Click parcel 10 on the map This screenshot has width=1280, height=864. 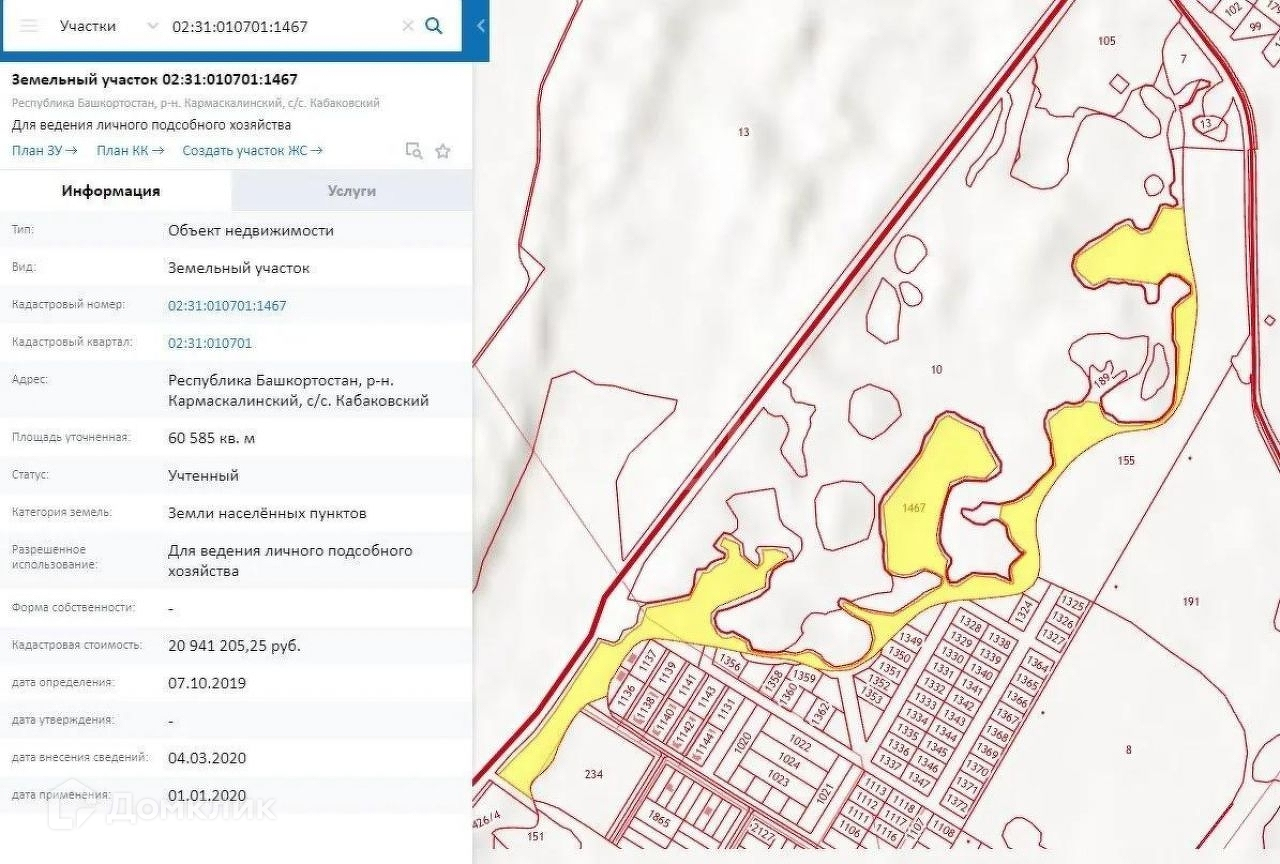pyautogui.click(x=936, y=370)
